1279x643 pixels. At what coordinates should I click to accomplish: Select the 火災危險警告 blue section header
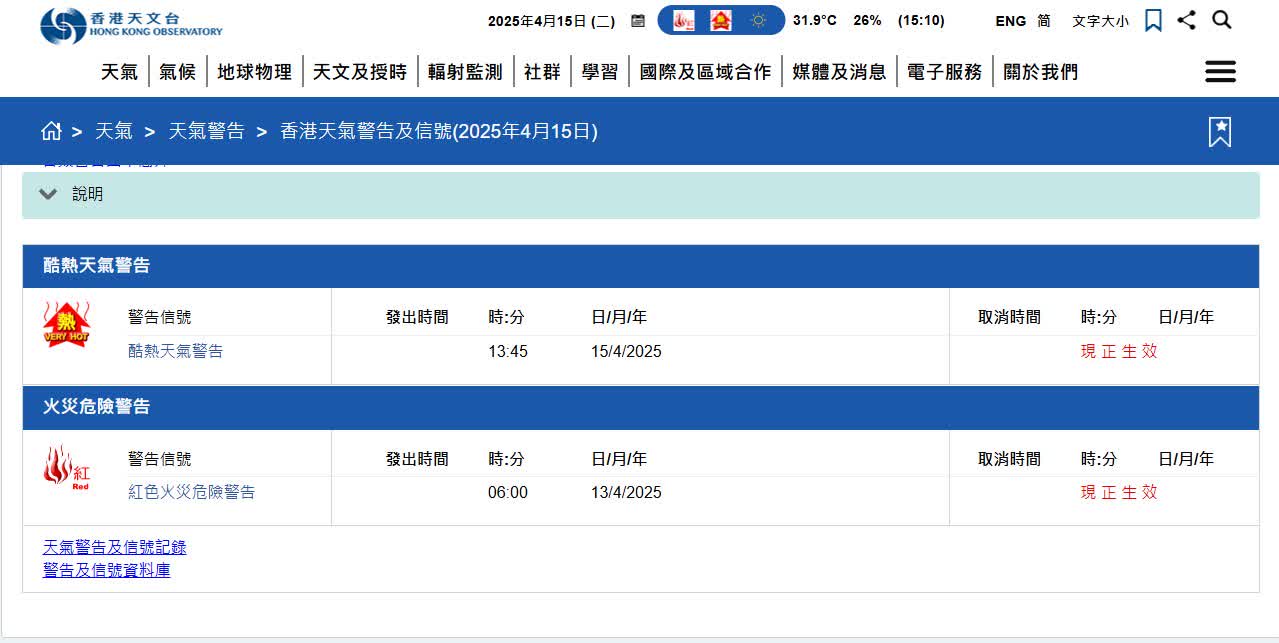pyautogui.click(x=640, y=407)
